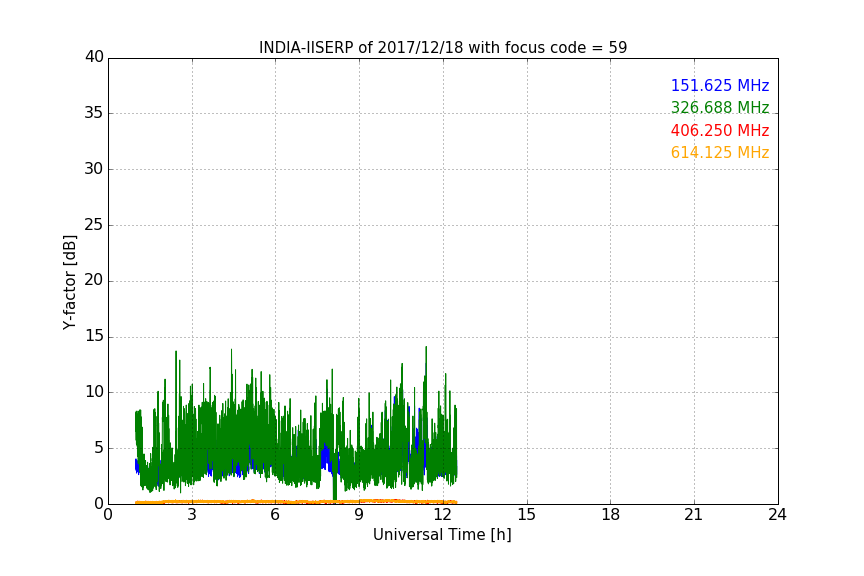The width and height of the screenshot is (864, 576).
Task: Select the red '406.250 MHz' legend label
Action: click(720, 131)
